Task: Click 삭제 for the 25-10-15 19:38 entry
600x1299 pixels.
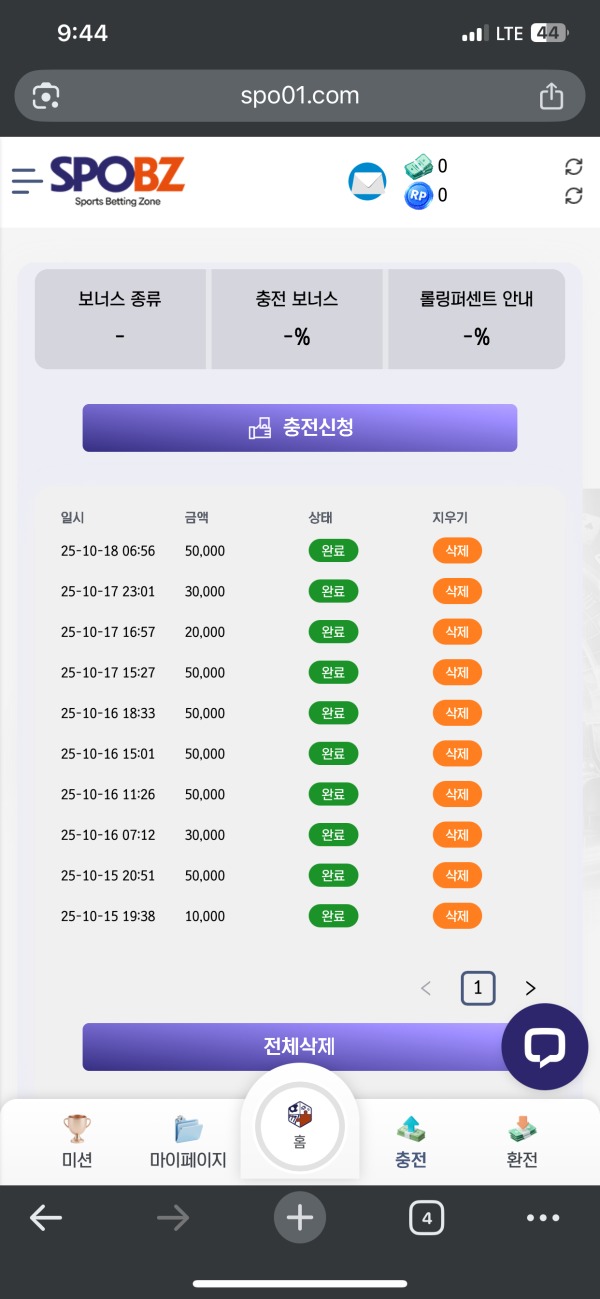Action: pos(457,916)
